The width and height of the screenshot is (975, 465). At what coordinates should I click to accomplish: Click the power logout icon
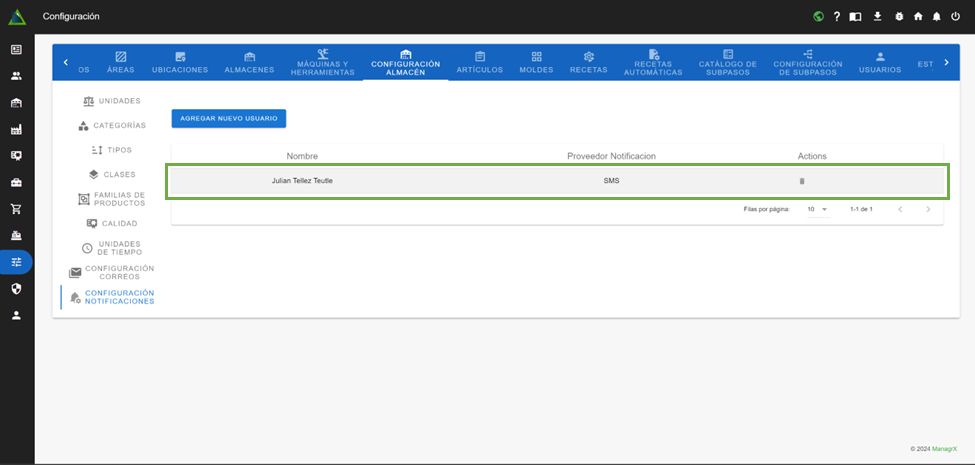[x=955, y=16]
